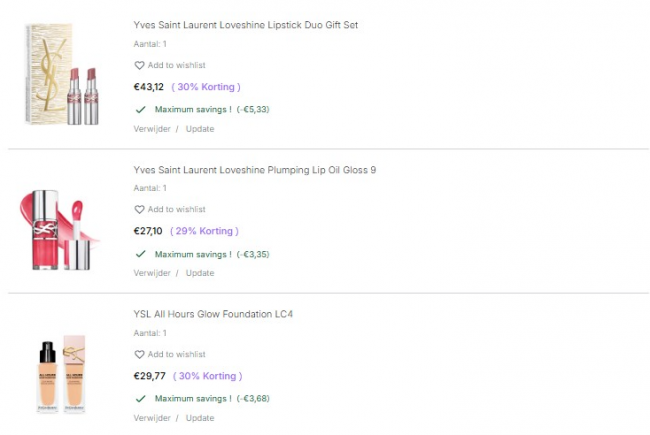
Task: Open the YSL All Hours Glow Foundation LC4 title
Action: (x=213, y=314)
